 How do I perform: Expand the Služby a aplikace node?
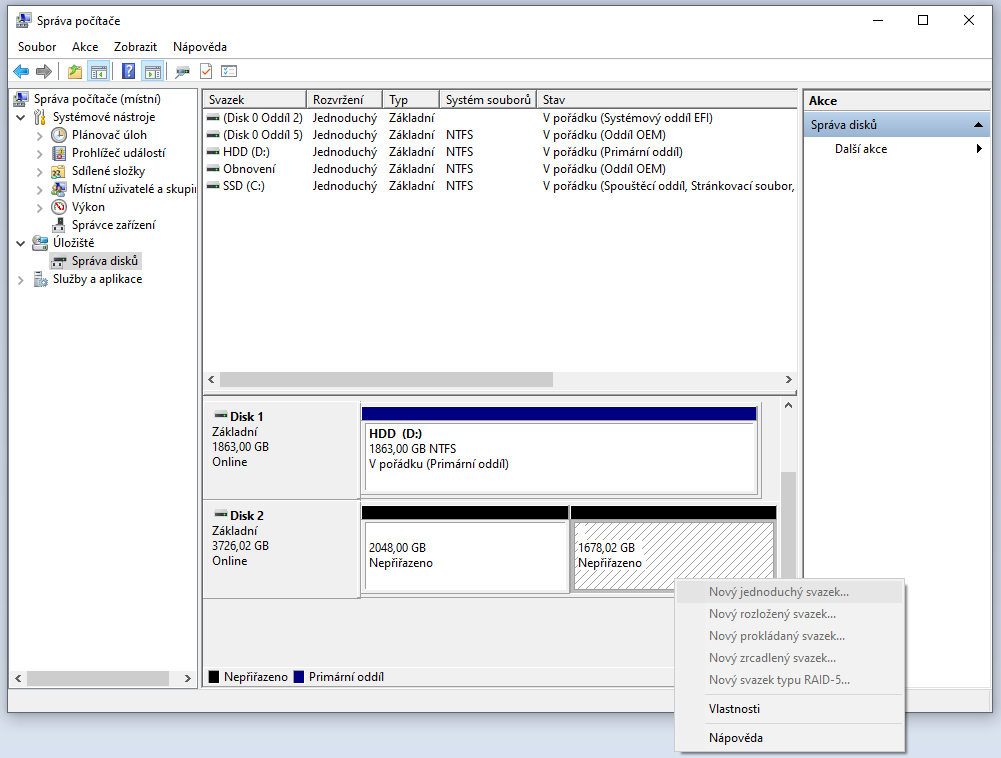pos(22,279)
